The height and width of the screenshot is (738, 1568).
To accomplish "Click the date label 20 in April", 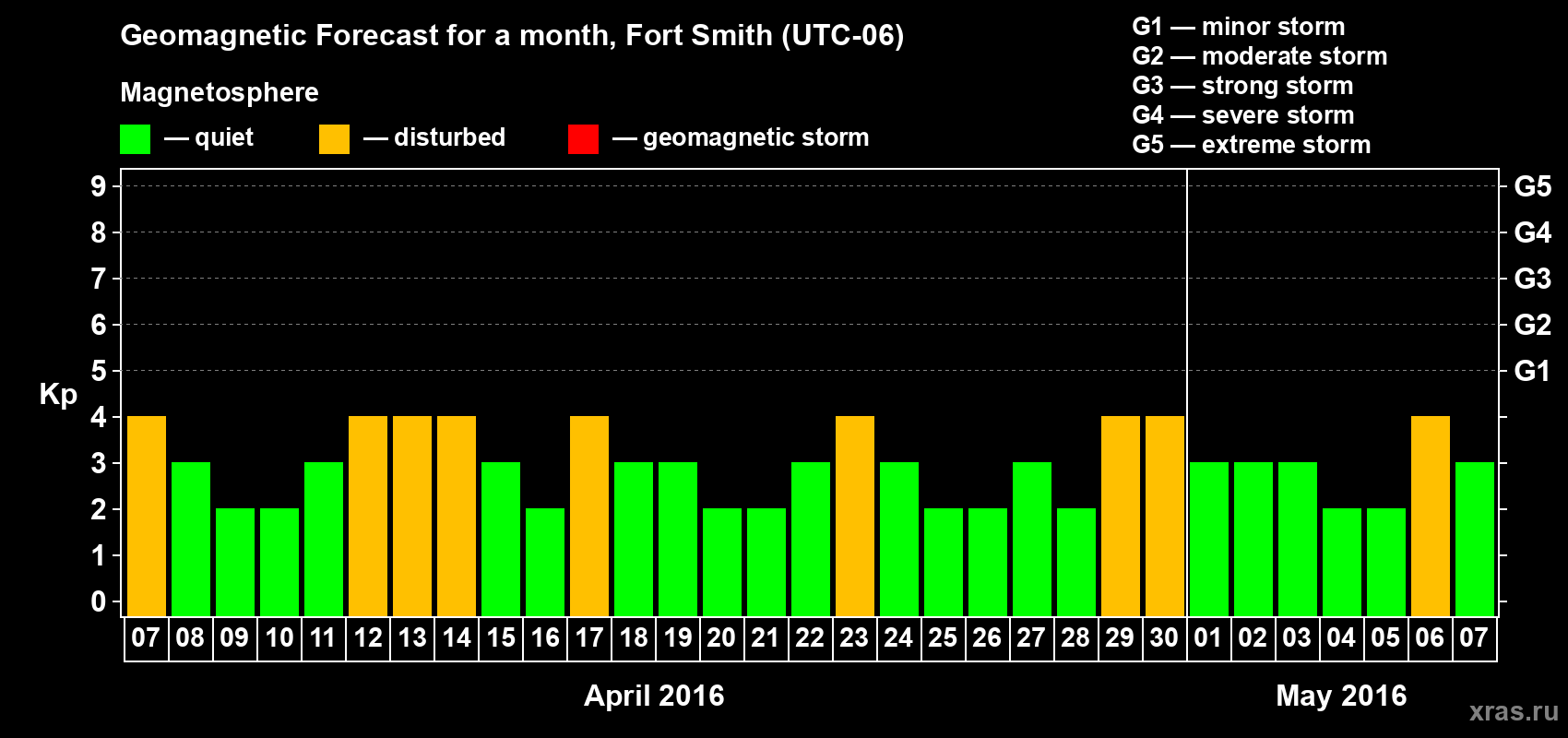I will 722,637.
